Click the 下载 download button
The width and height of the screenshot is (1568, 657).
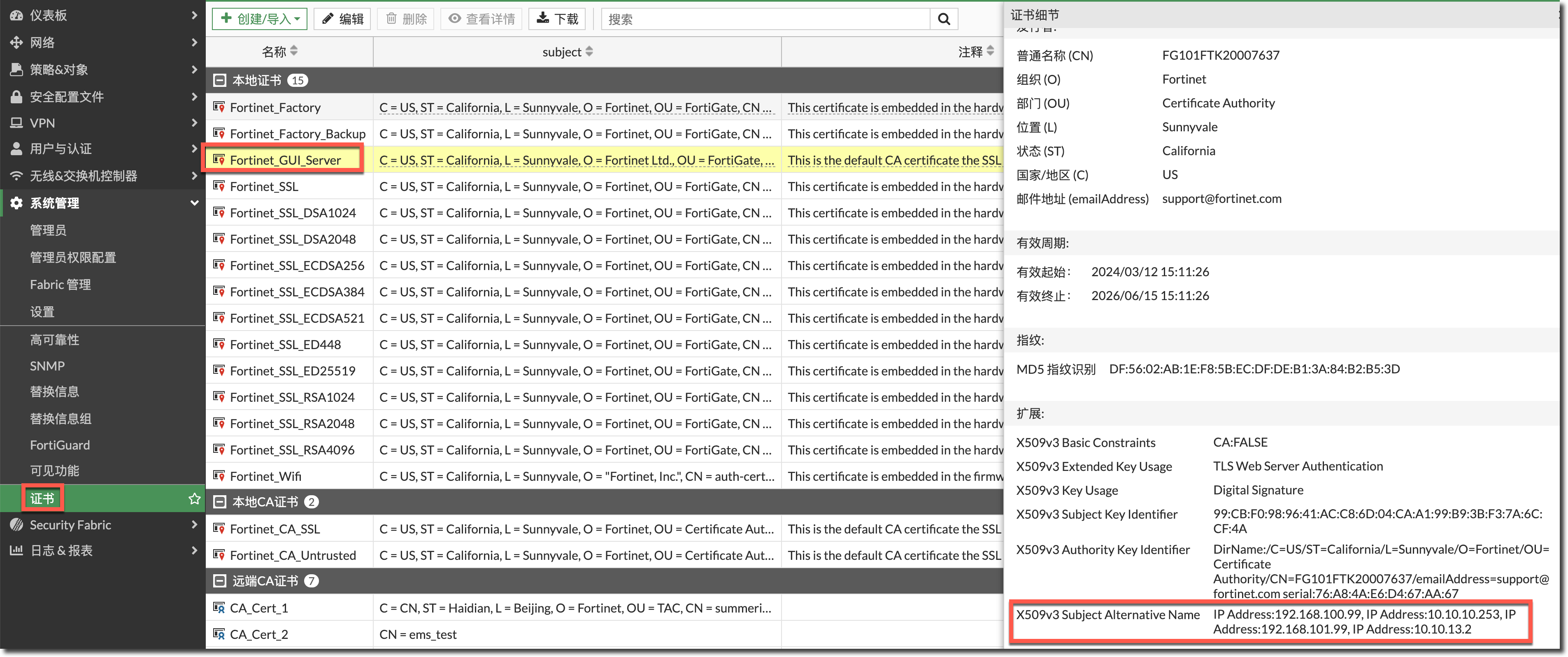pos(557,19)
